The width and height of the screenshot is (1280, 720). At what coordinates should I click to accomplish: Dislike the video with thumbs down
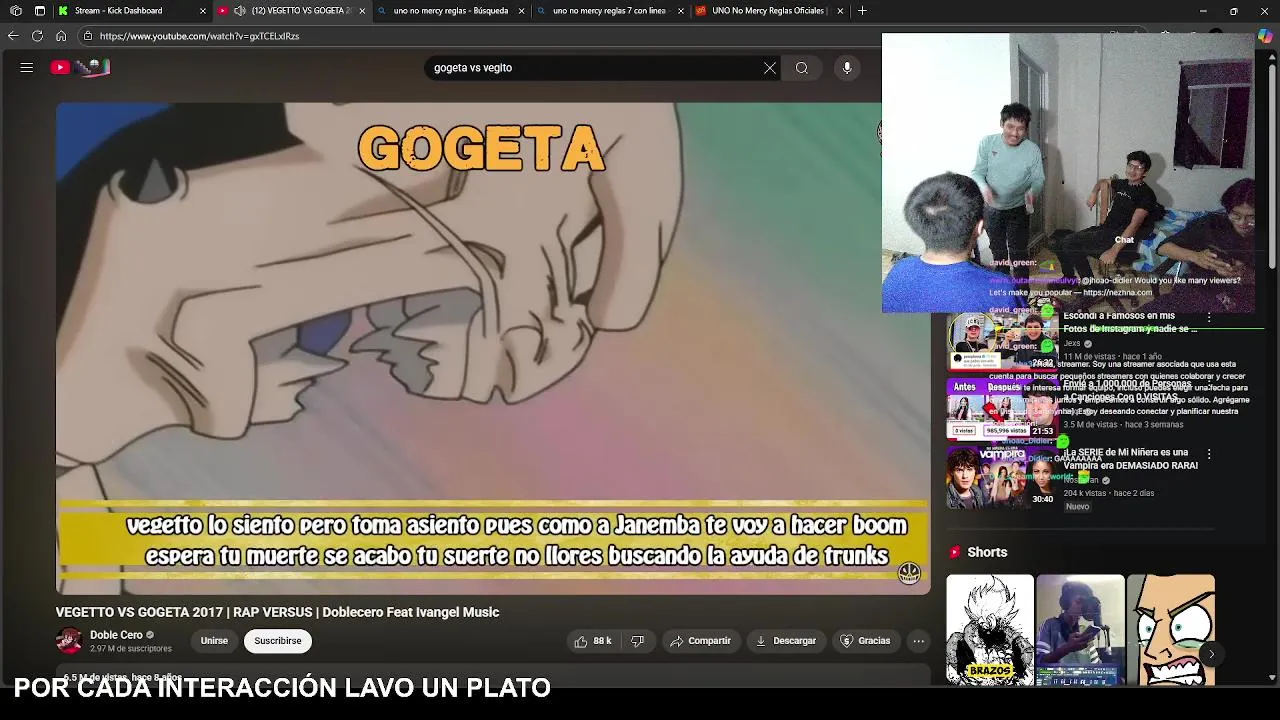637,641
